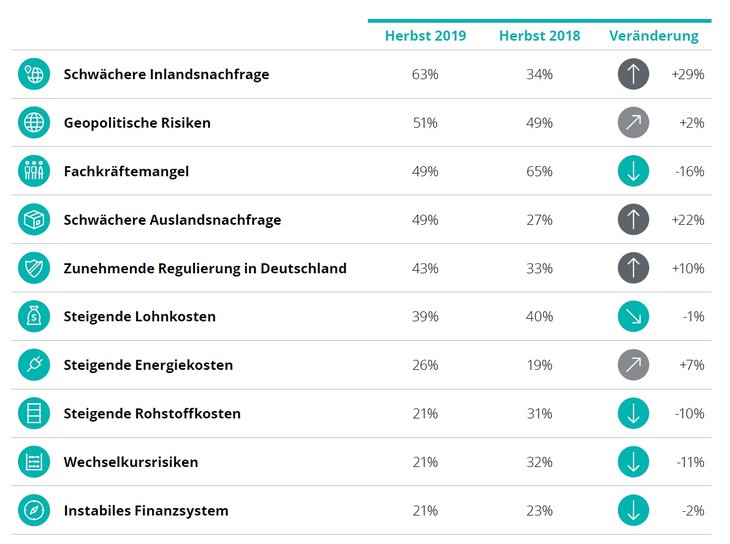Click the globe icon beside Schwächere Inlandsnachfrage

pos(34,74)
